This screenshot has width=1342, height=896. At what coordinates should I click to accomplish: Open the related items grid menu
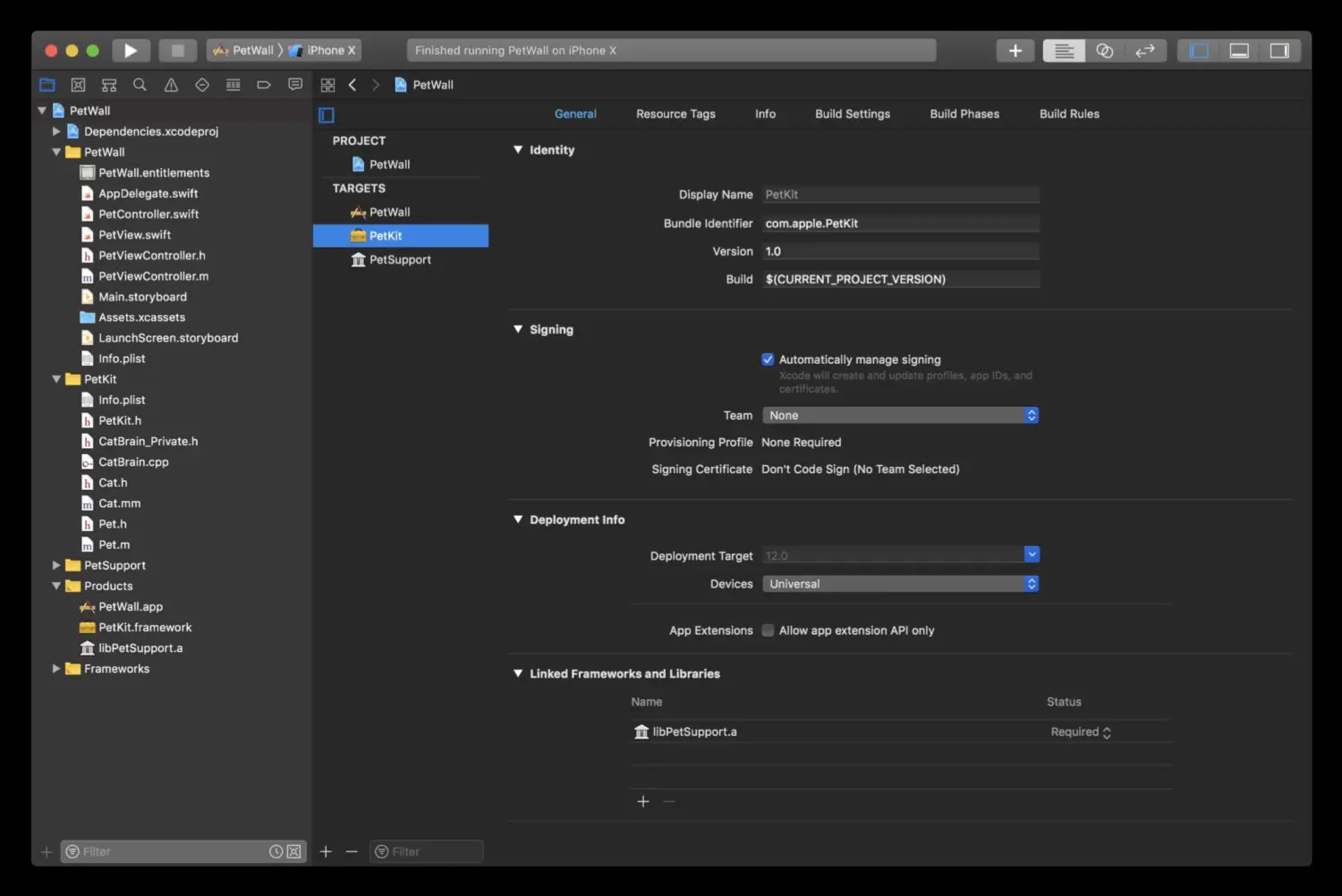327,85
